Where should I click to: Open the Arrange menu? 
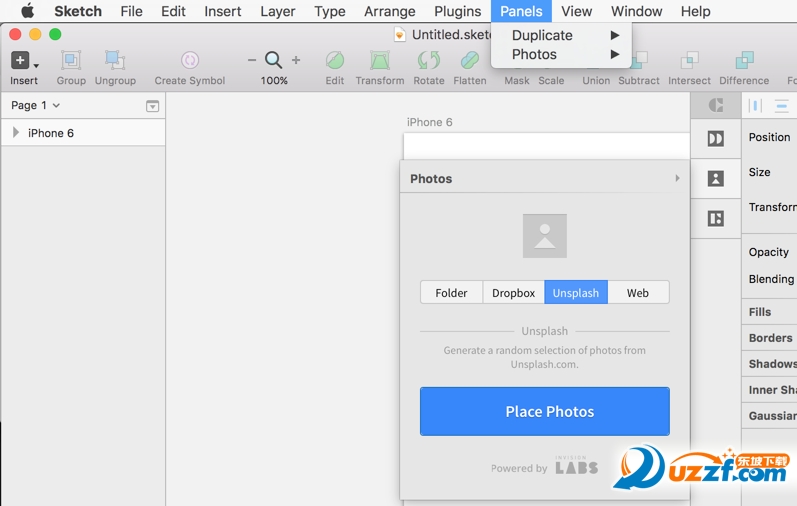[x=389, y=11]
